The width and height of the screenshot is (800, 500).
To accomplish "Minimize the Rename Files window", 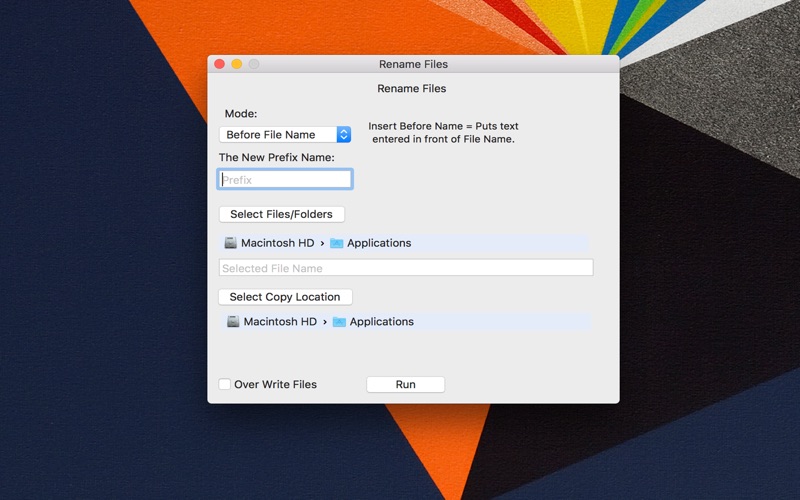I will [237, 64].
